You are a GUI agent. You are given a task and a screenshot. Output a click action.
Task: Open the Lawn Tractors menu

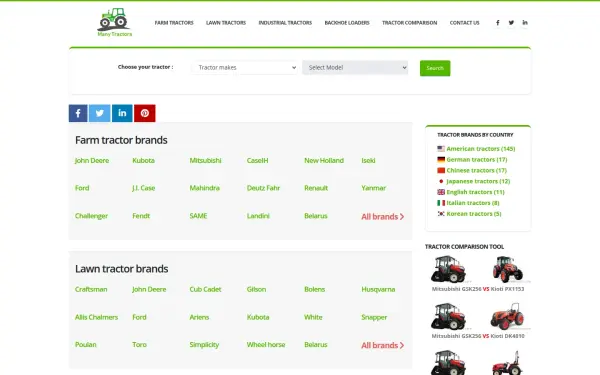(226, 23)
